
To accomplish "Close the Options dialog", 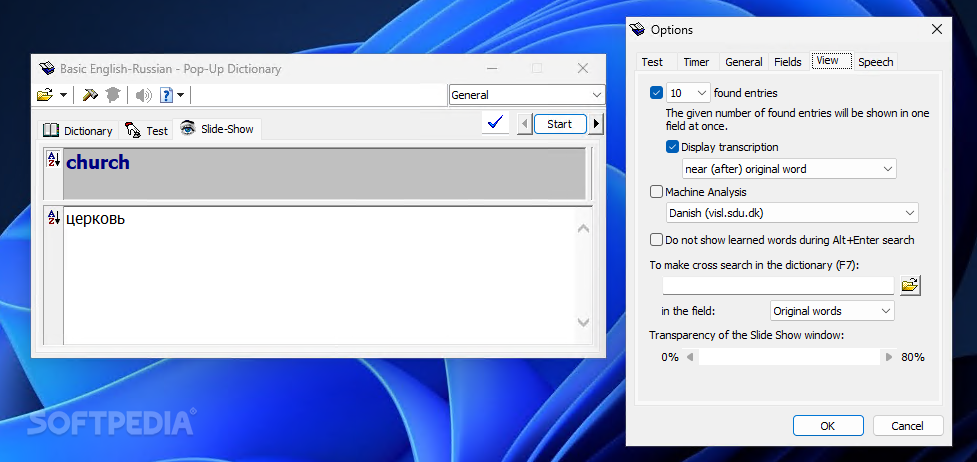I will coord(936,29).
